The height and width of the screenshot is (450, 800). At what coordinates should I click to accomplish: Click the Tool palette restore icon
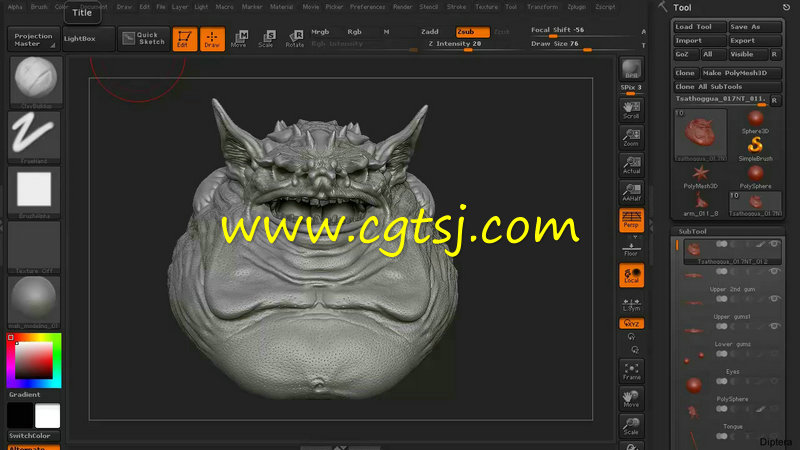[786, 7]
